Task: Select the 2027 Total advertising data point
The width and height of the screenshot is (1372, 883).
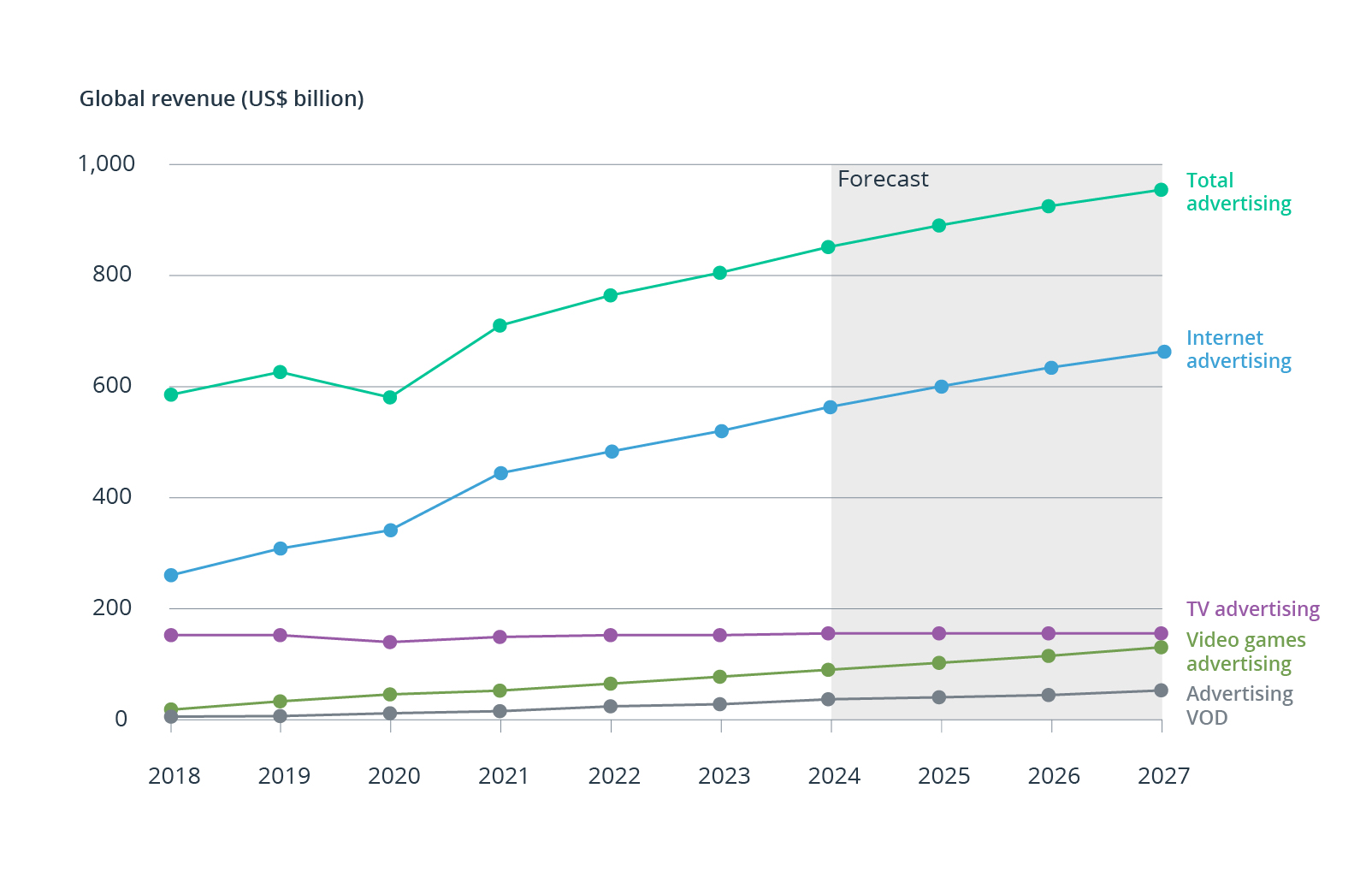Action: [x=1161, y=189]
